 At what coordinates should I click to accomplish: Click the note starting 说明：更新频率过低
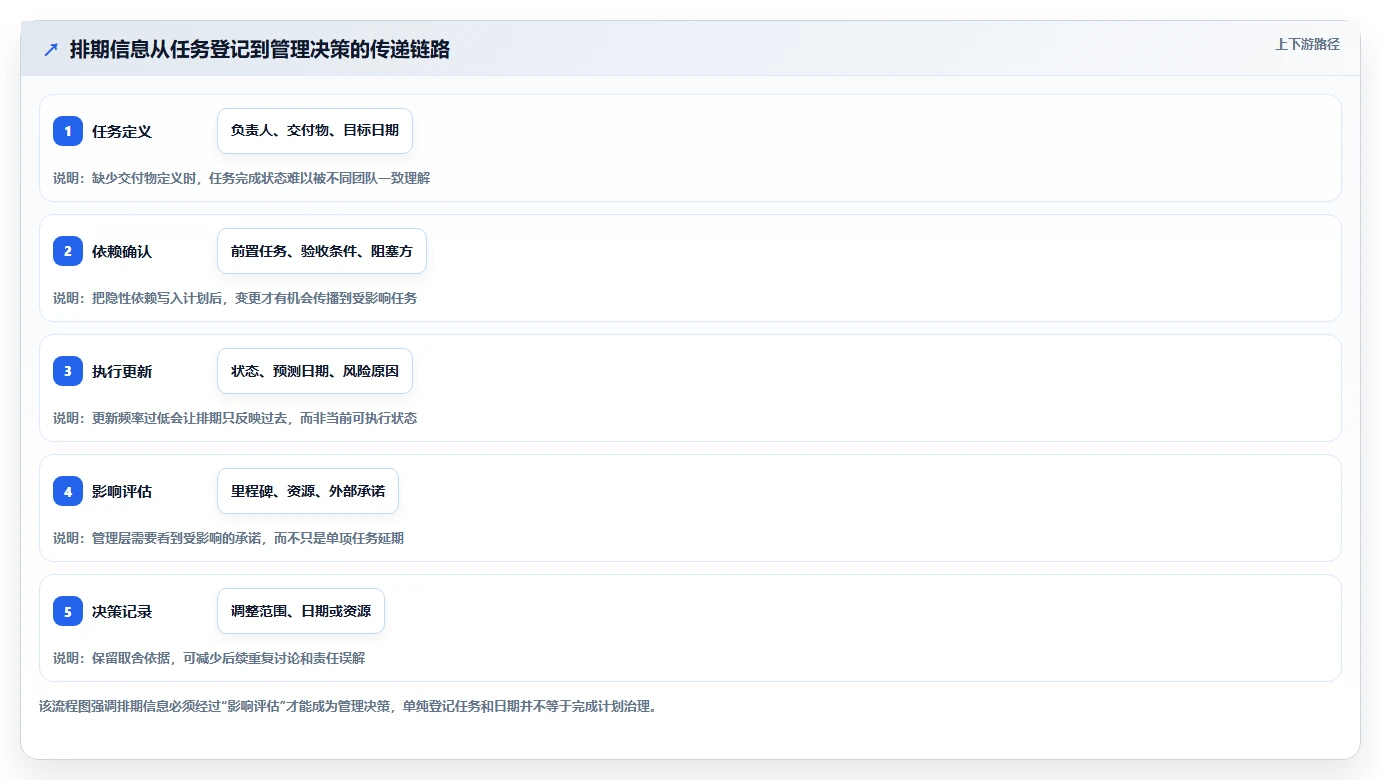(x=235, y=418)
